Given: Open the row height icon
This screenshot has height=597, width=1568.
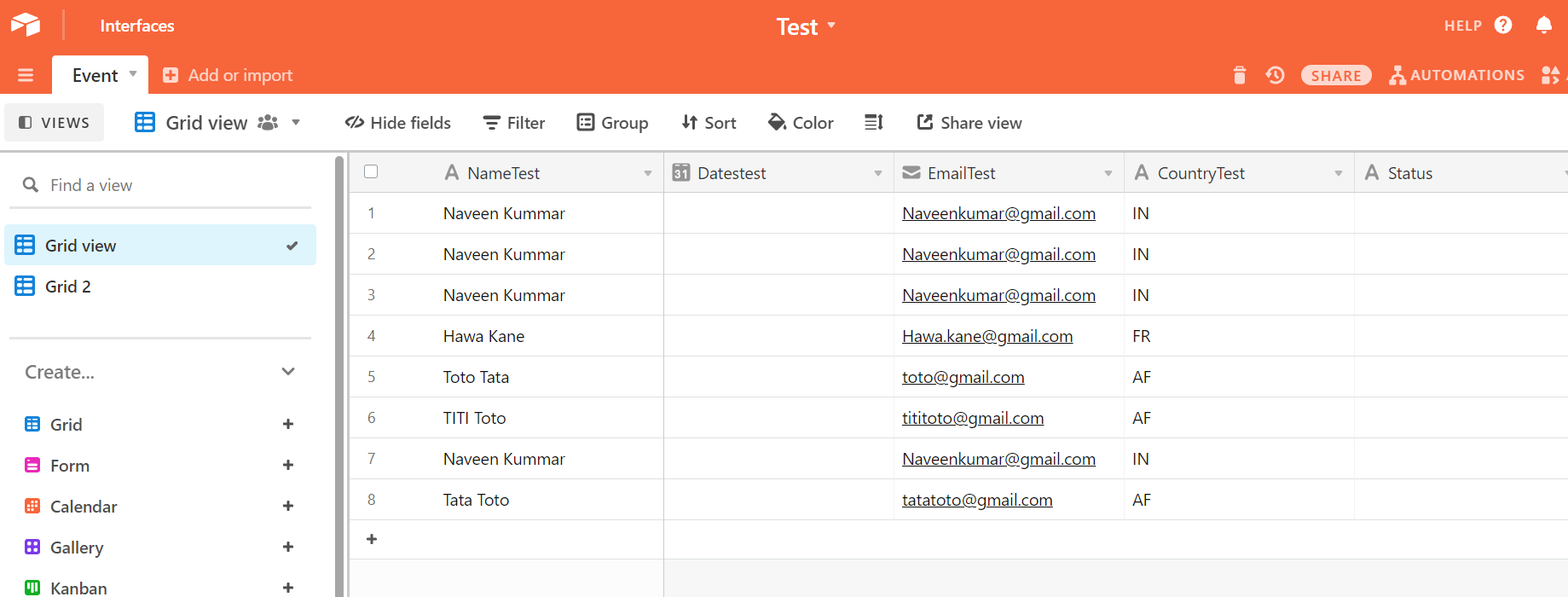Looking at the screenshot, I should (x=874, y=123).
